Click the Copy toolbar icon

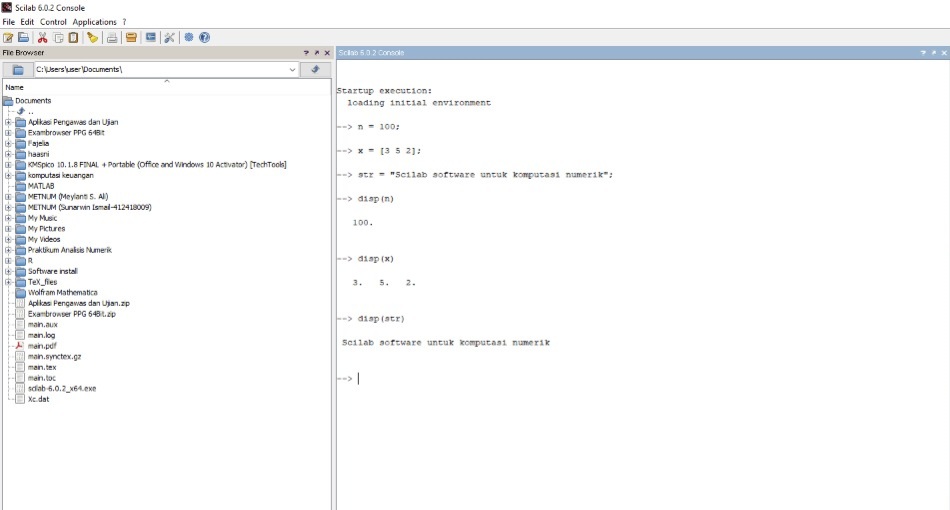[x=58, y=38]
